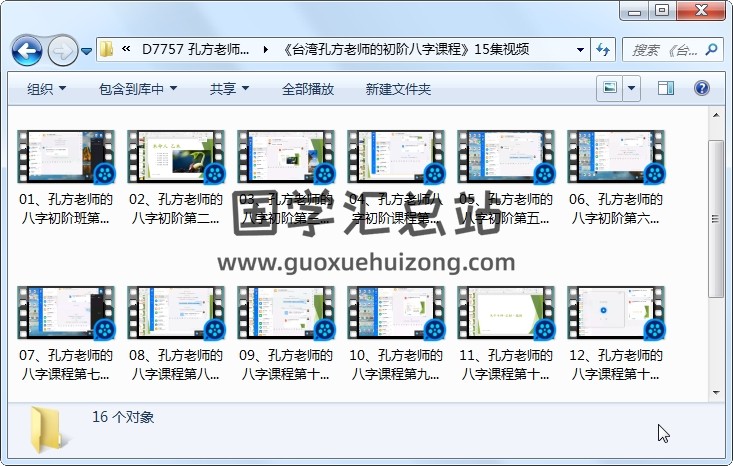Click the folder icon in address bar
This screenshot has width=733, height=466.
click(107, 49)
